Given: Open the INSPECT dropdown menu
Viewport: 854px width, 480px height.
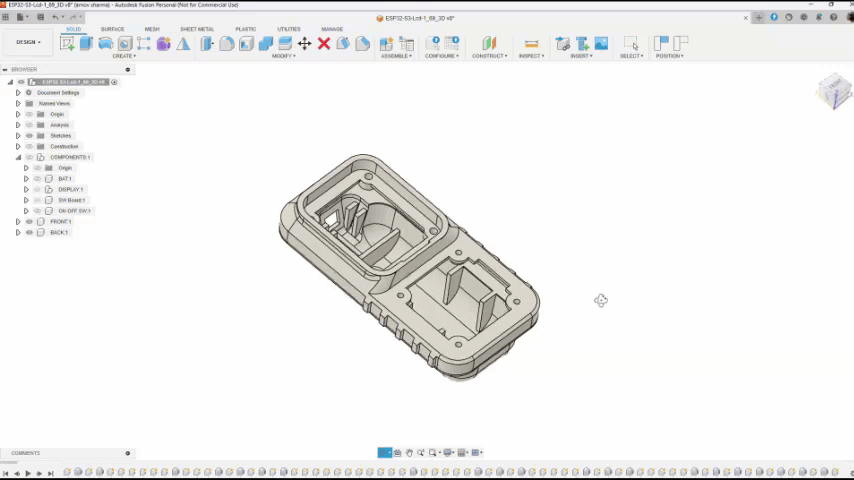Looking at the screenshot, I should (532, 56).
